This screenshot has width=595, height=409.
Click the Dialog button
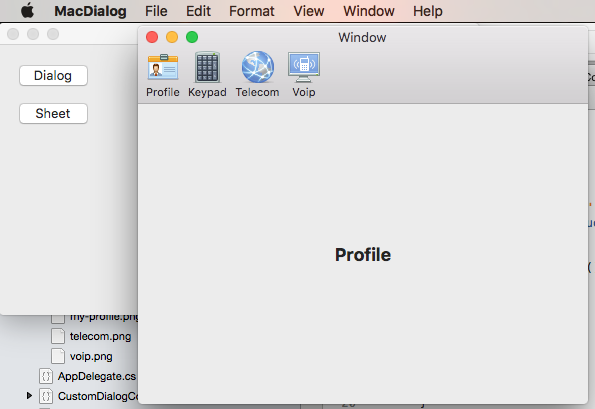click(54, 76)
